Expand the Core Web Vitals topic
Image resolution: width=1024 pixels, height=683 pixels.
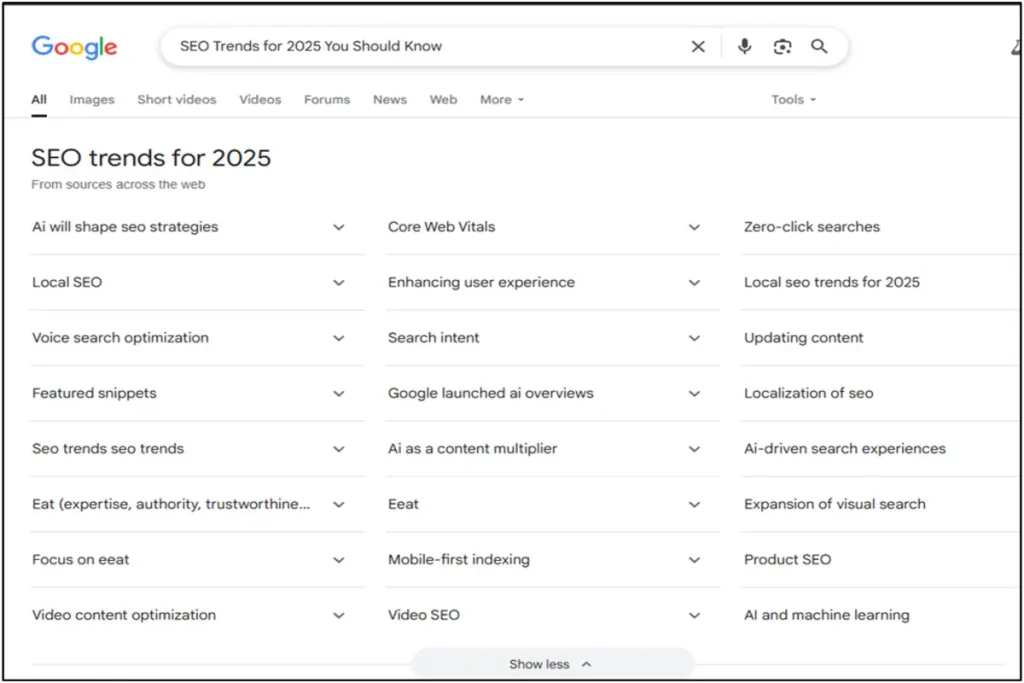[695, 227]
